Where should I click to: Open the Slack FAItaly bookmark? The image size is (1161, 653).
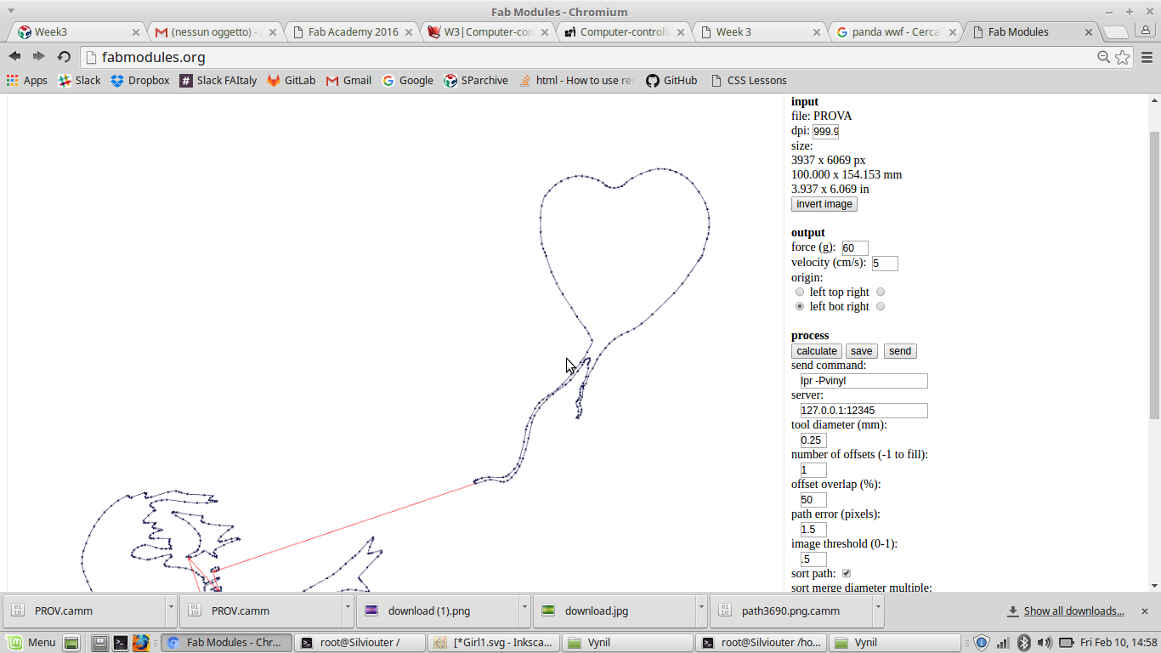click(x=218, y=80)
